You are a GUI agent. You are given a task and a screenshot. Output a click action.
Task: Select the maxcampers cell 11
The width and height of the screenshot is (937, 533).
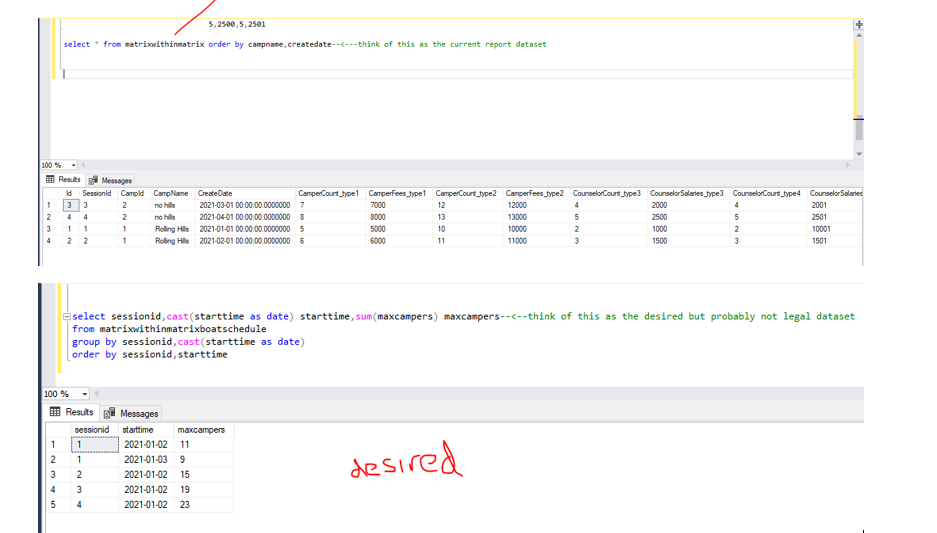[203, 445]
